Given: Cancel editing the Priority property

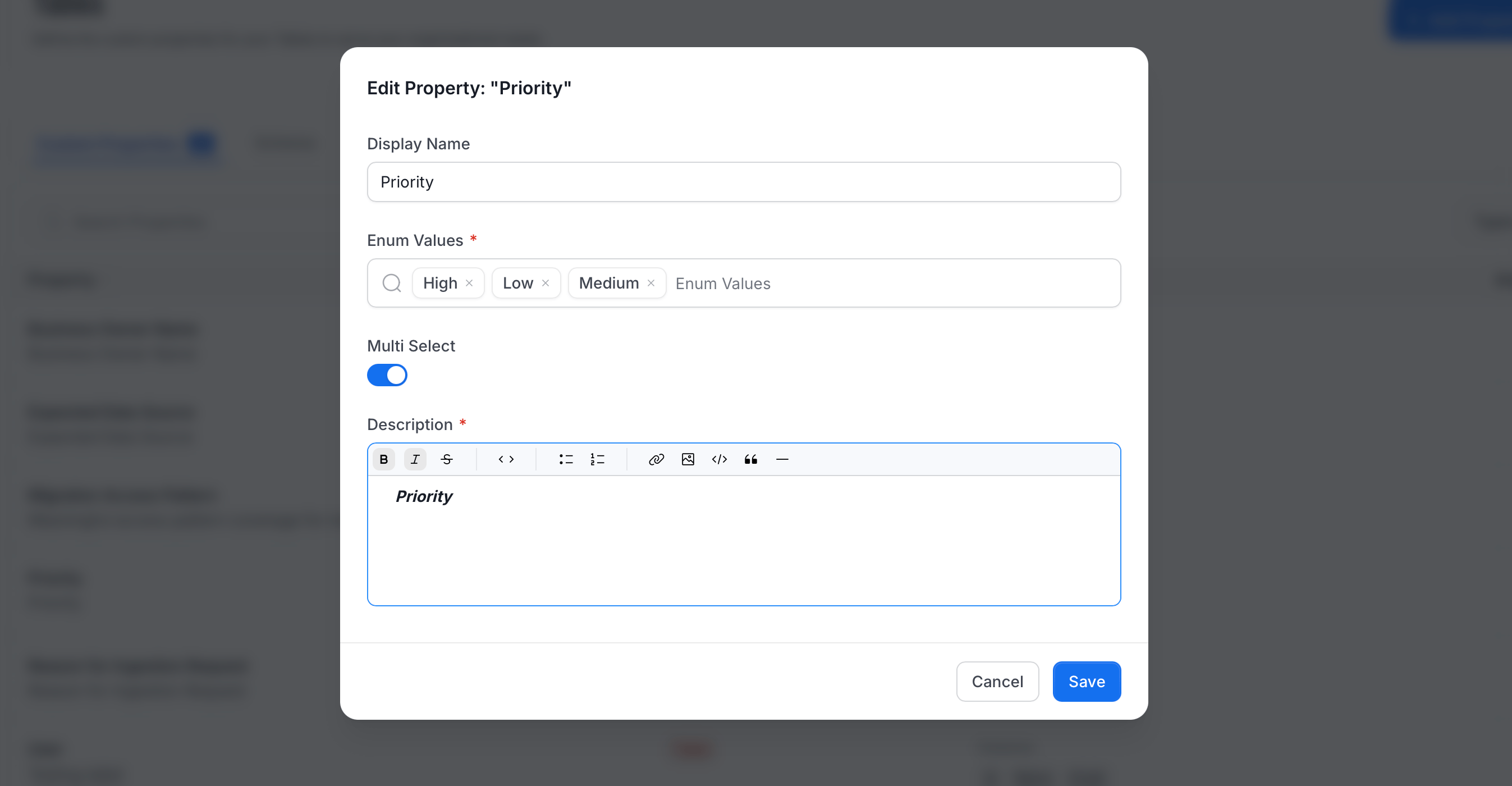Looking at the screenshot, I should (997, 682).
